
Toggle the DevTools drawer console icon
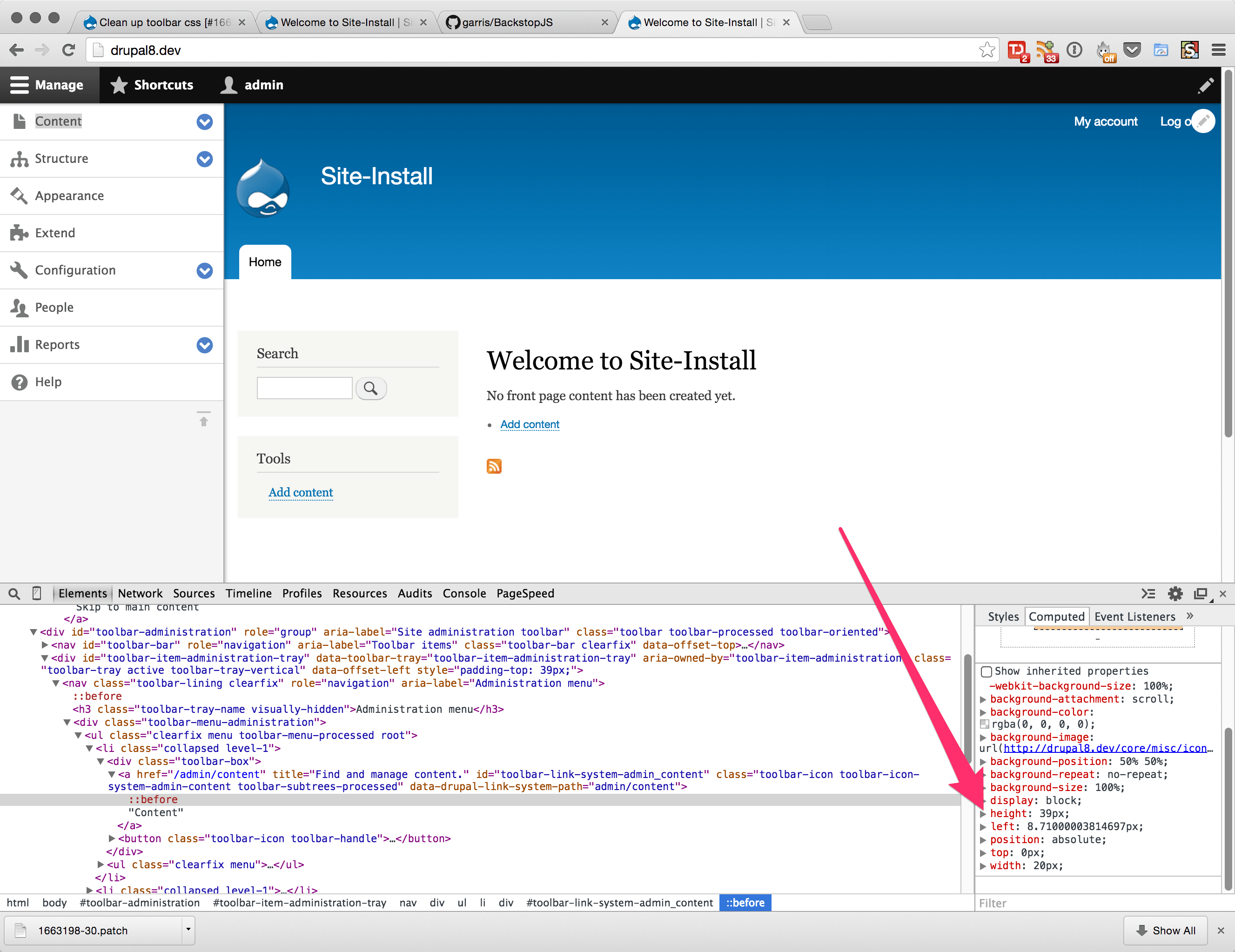click(x=1148, y=594)
